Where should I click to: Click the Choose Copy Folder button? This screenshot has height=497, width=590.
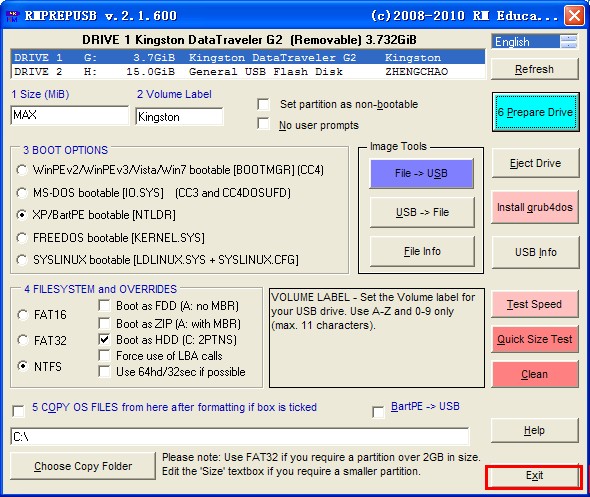(x=83, y=466)
